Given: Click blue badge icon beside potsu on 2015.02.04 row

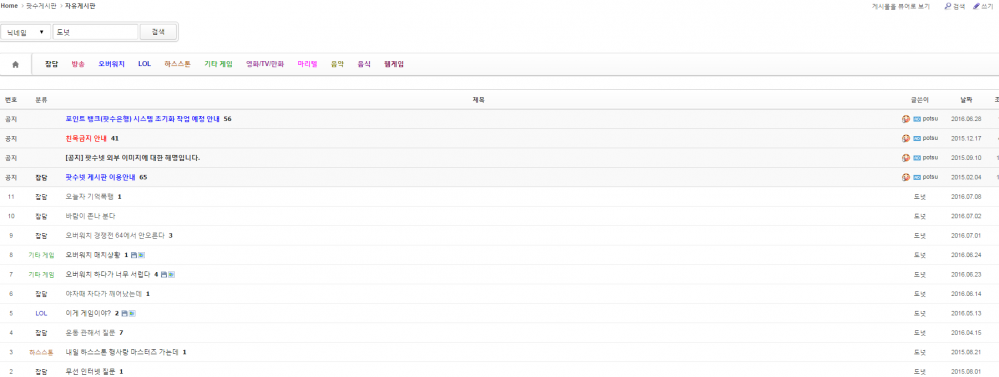Looking at the screenshot, I should [x=917, y=177].
